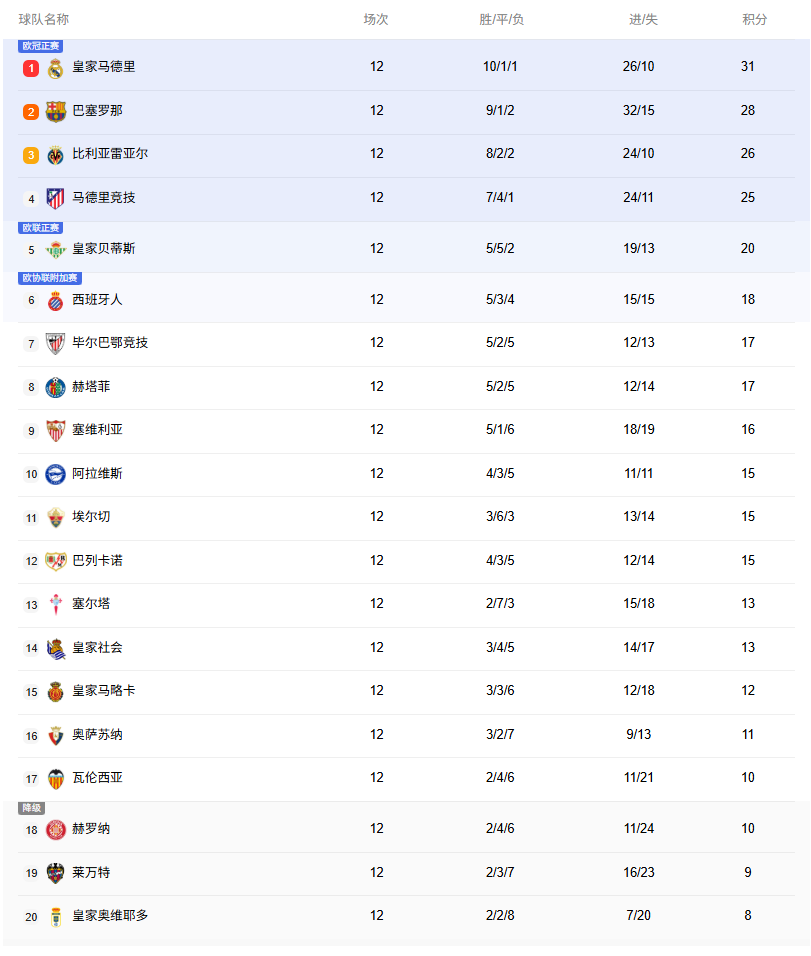Click the Villarreal yellow crest icon

tap(56, 155)
